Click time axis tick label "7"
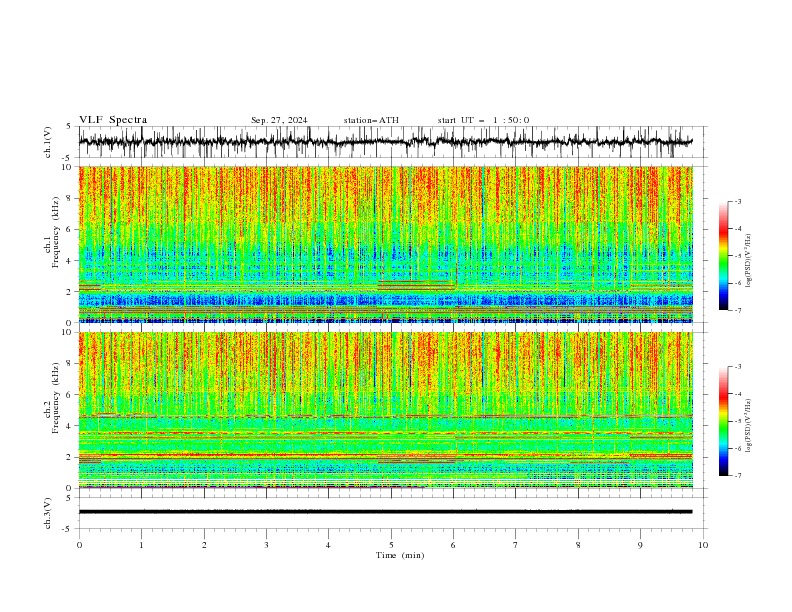The image size is (792, 612). point(516,545)
